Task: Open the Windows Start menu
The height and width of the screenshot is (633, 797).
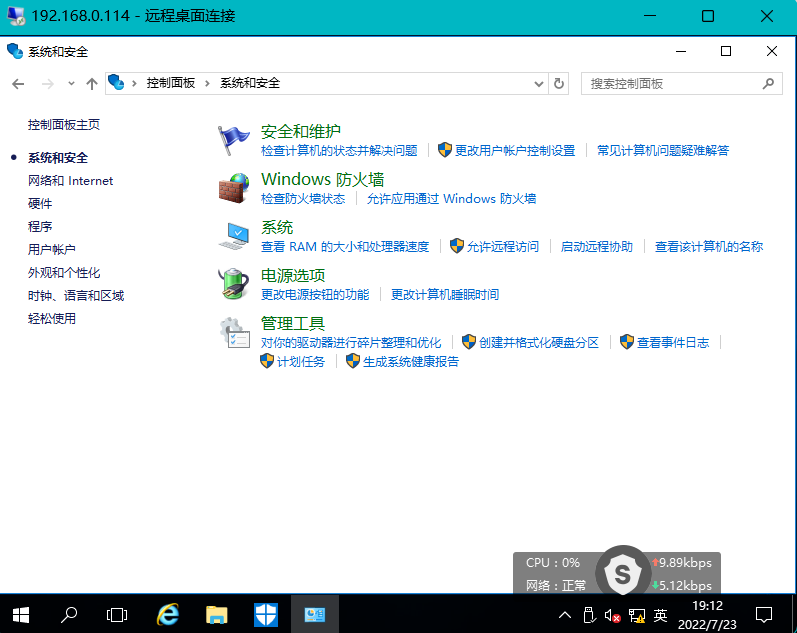Action: 20,615
